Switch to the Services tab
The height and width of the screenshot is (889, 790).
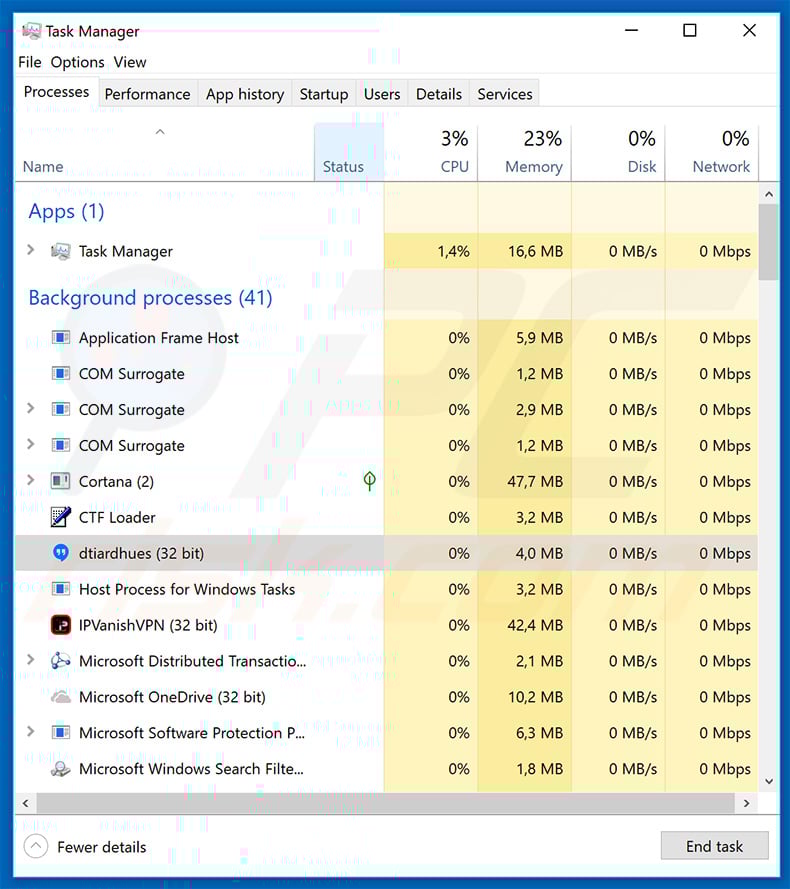click(x=505, y=94)
